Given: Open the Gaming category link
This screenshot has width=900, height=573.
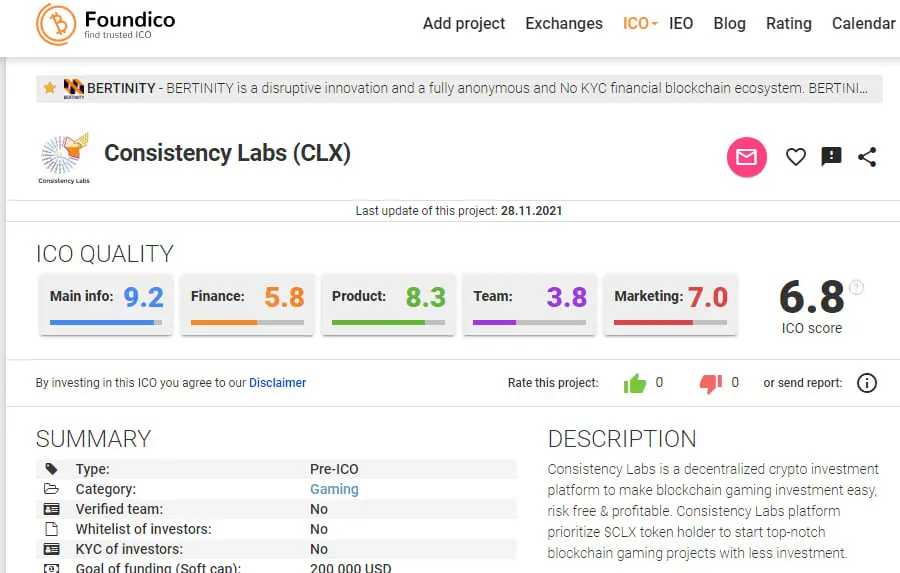Looking at the screenshot, I should pyautogui.click(x=334, y=489).
